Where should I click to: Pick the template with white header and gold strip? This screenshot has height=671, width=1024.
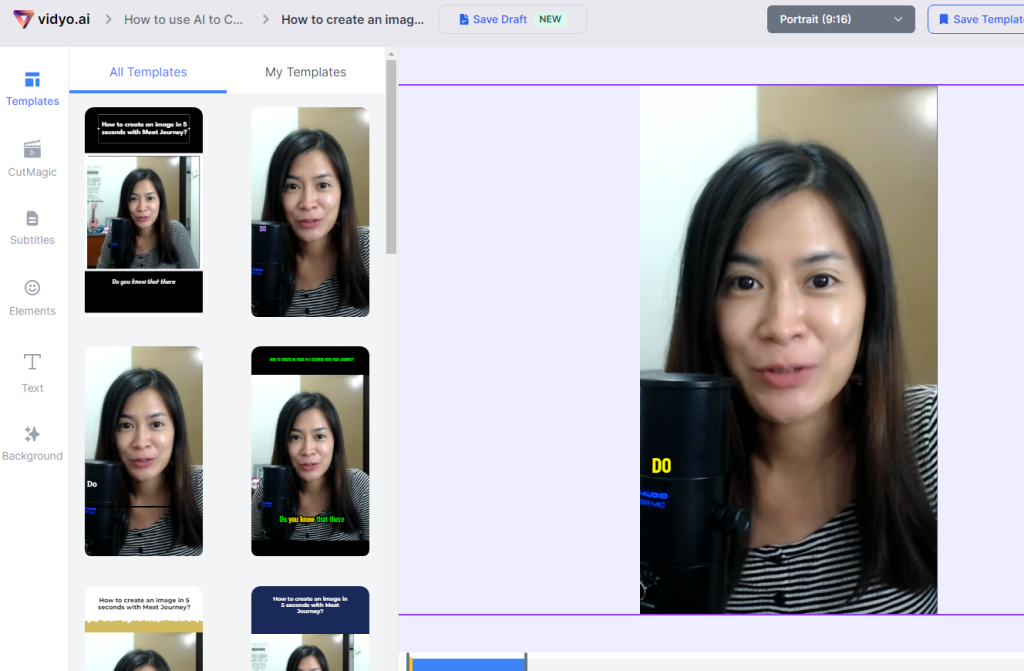pyautogui.click(x=144, y=628)
